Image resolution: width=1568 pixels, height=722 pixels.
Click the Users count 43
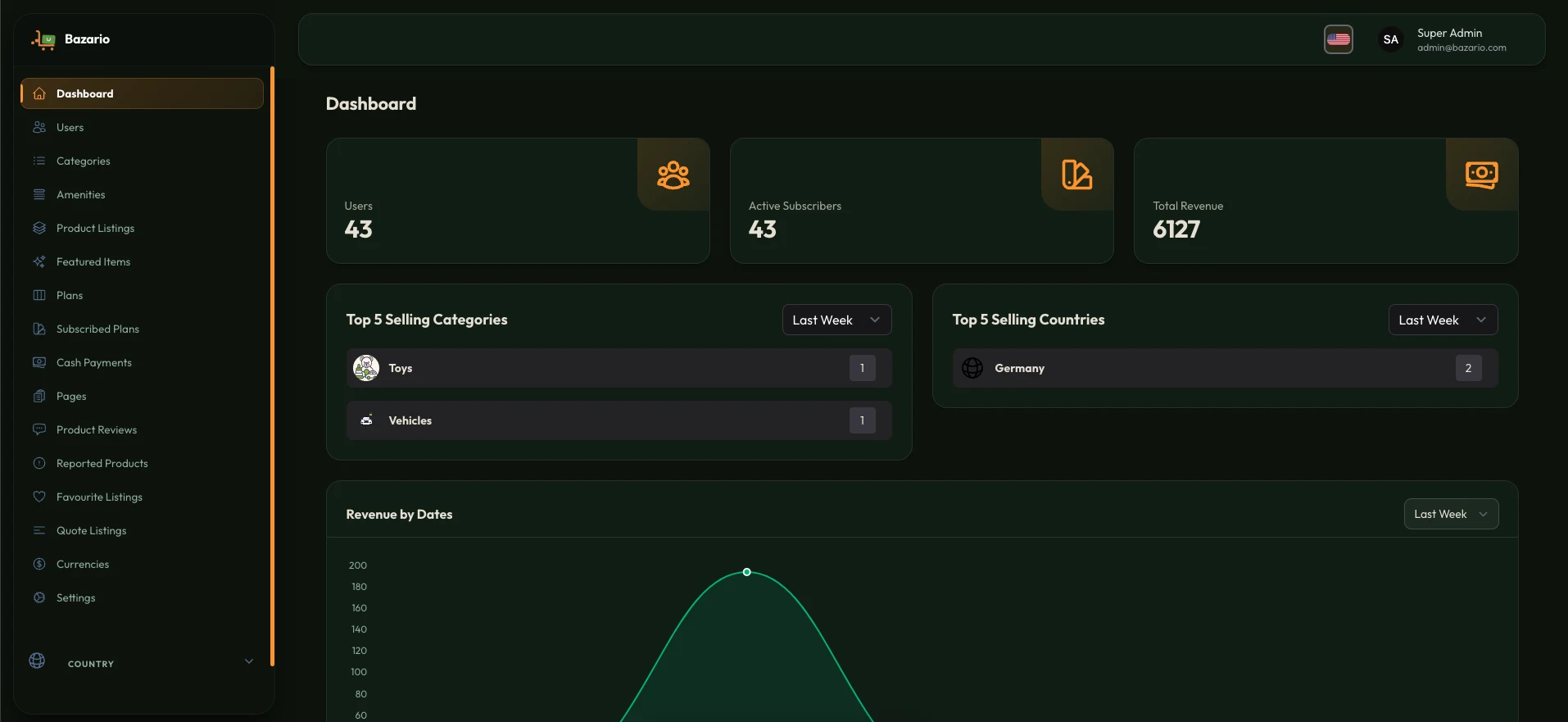coord(358,229)
